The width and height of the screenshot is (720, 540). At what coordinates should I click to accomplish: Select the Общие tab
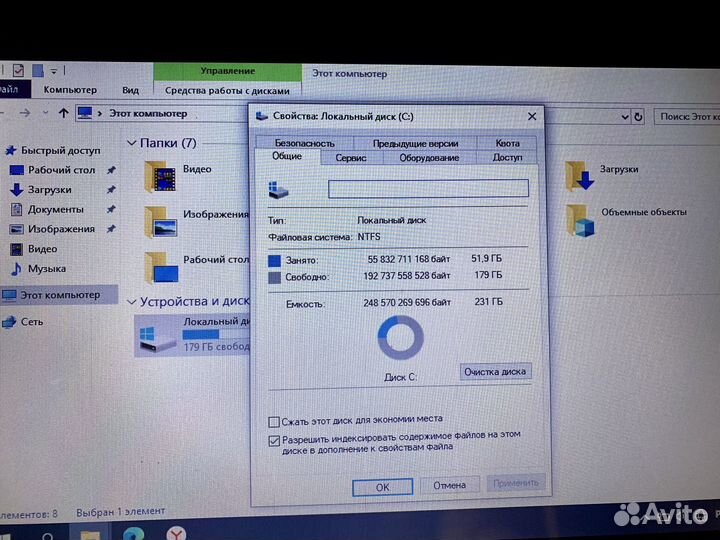click(287, 156)
